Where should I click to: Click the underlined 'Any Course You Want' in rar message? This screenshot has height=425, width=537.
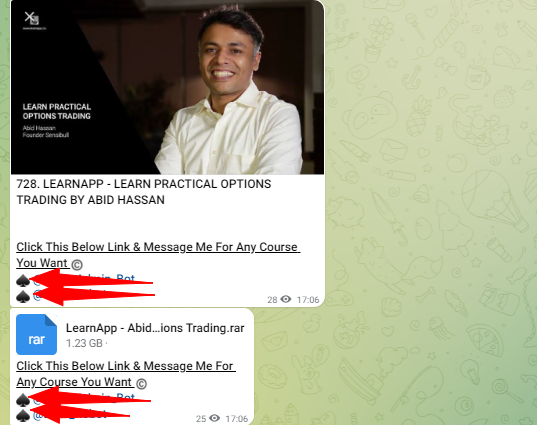point(74,382)
